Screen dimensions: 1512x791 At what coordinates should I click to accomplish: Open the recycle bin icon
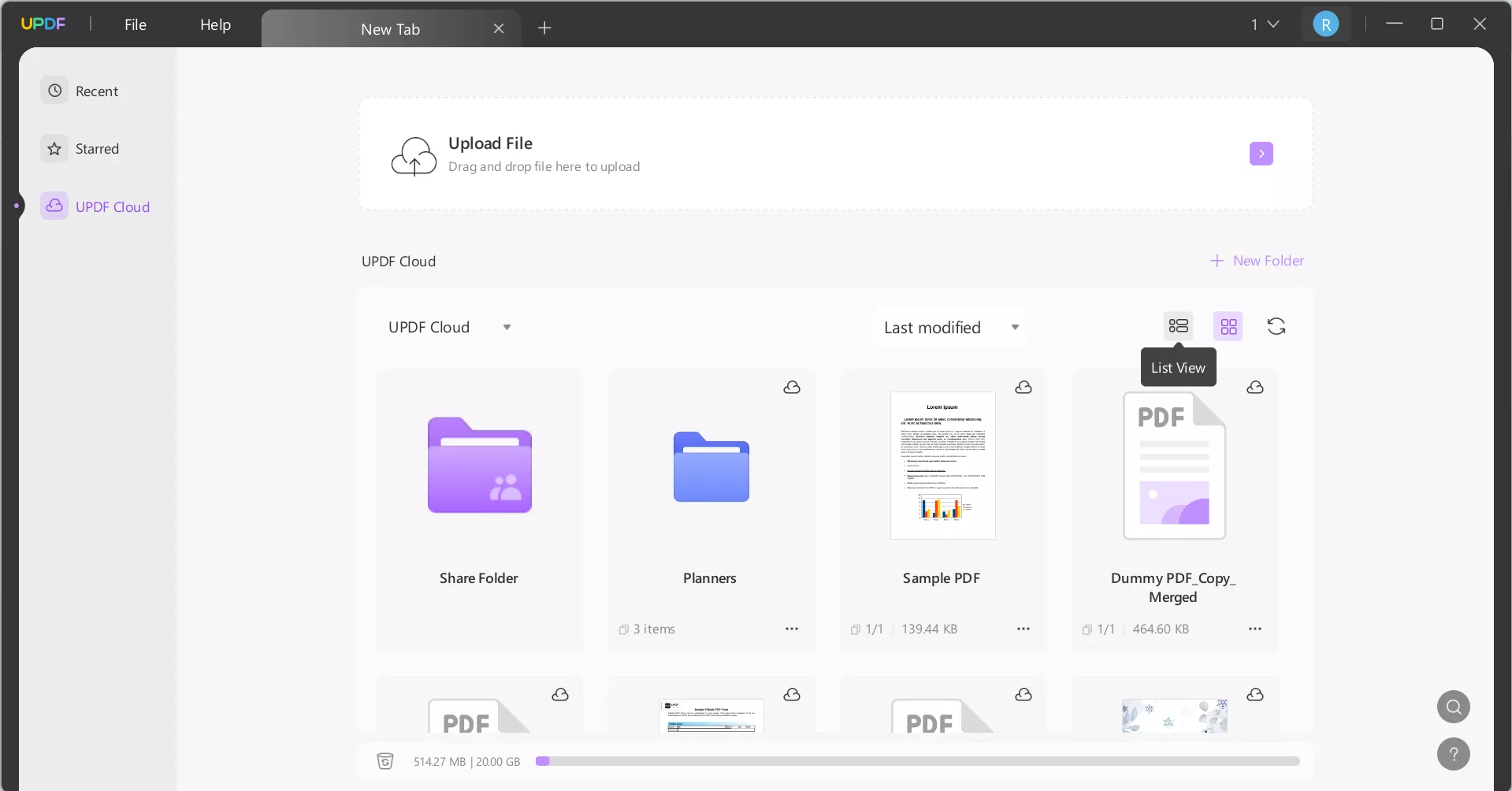[385, 761]
